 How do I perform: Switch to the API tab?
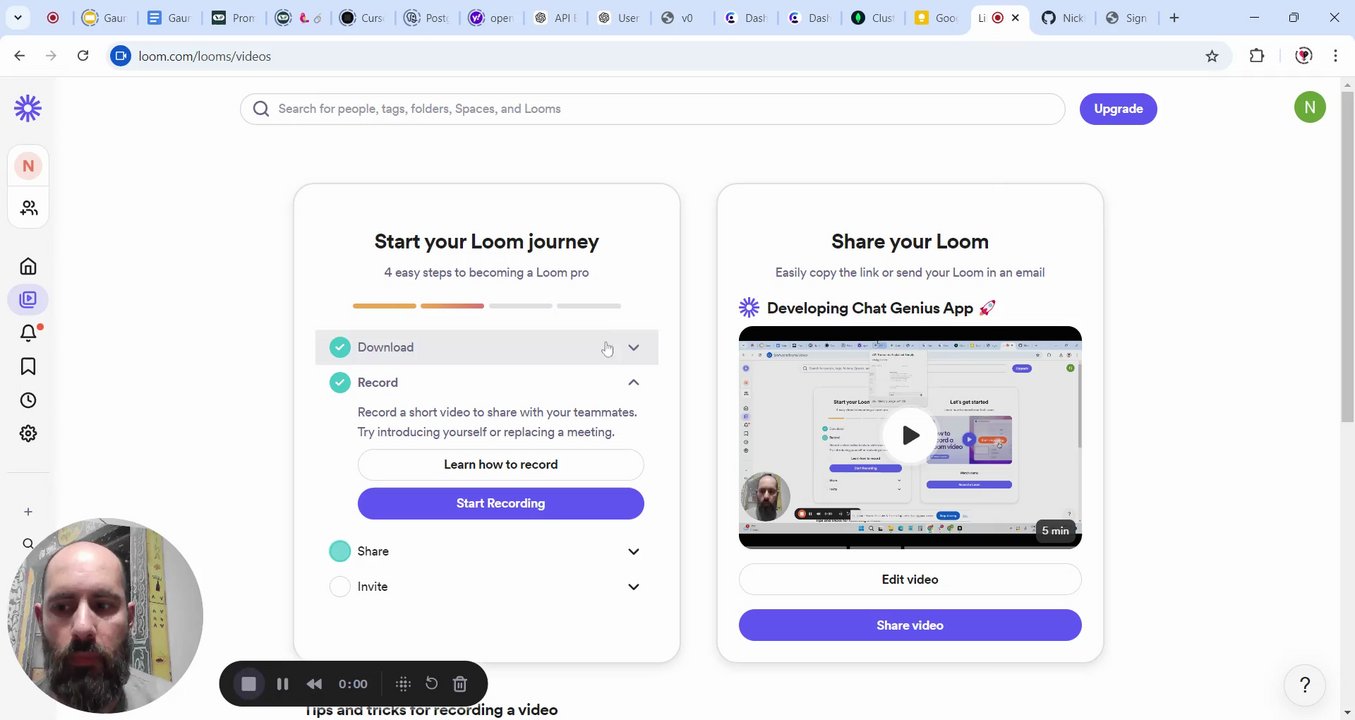point(553,18)
